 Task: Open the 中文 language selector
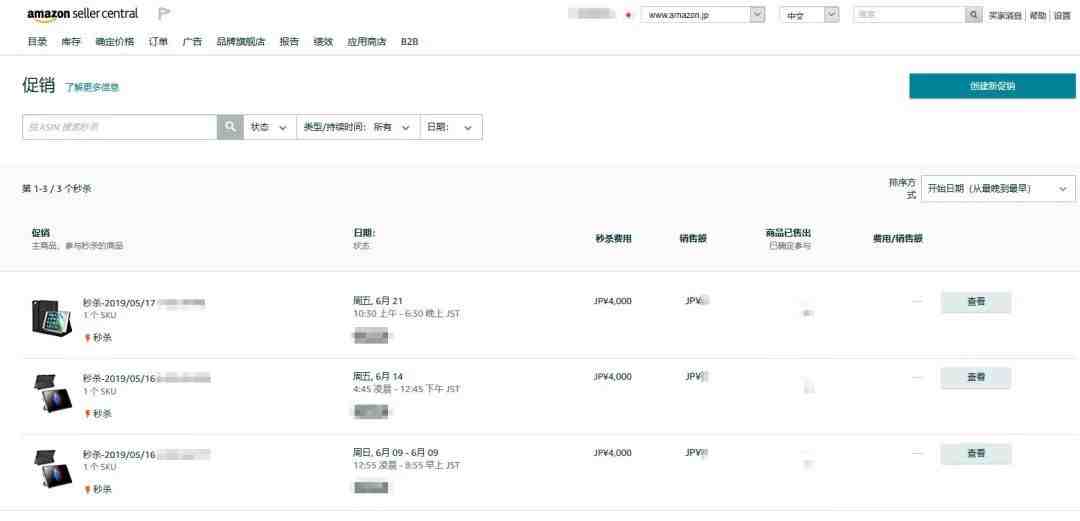809,15
